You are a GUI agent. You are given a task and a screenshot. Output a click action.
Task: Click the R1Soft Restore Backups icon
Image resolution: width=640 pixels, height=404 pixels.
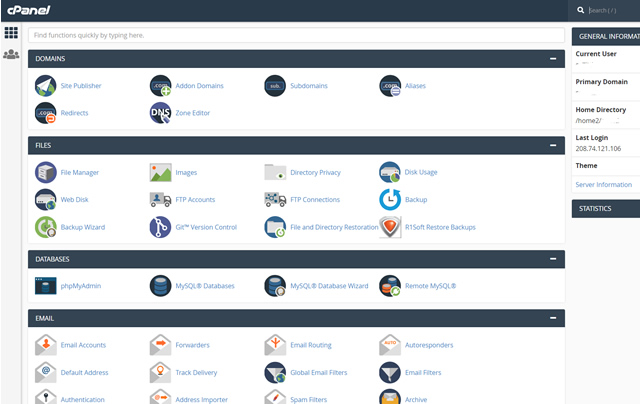click(x=390, y=227)
